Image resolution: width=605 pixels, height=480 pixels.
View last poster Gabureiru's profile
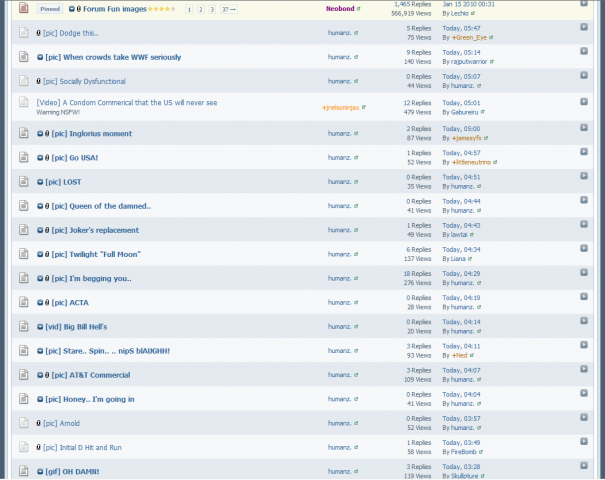(465, 112)
